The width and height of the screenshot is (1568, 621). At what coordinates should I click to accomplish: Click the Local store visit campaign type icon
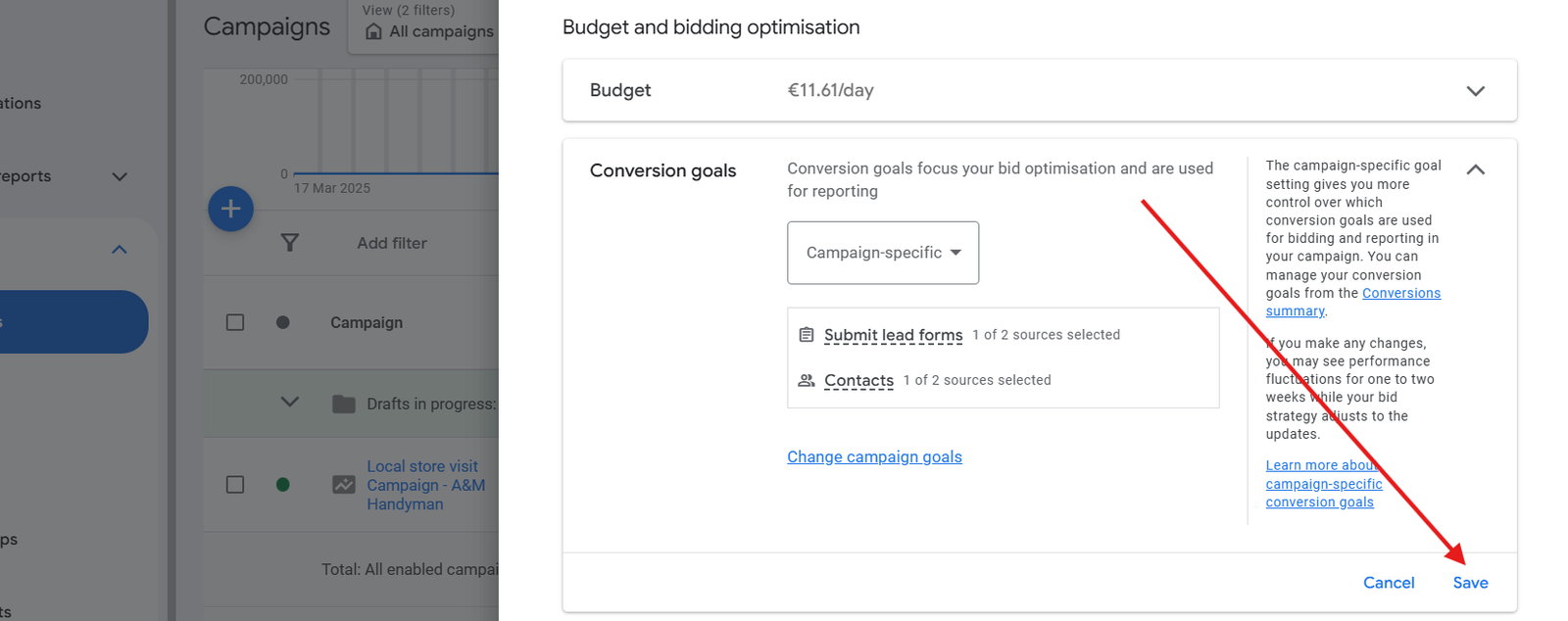[344, 485]
